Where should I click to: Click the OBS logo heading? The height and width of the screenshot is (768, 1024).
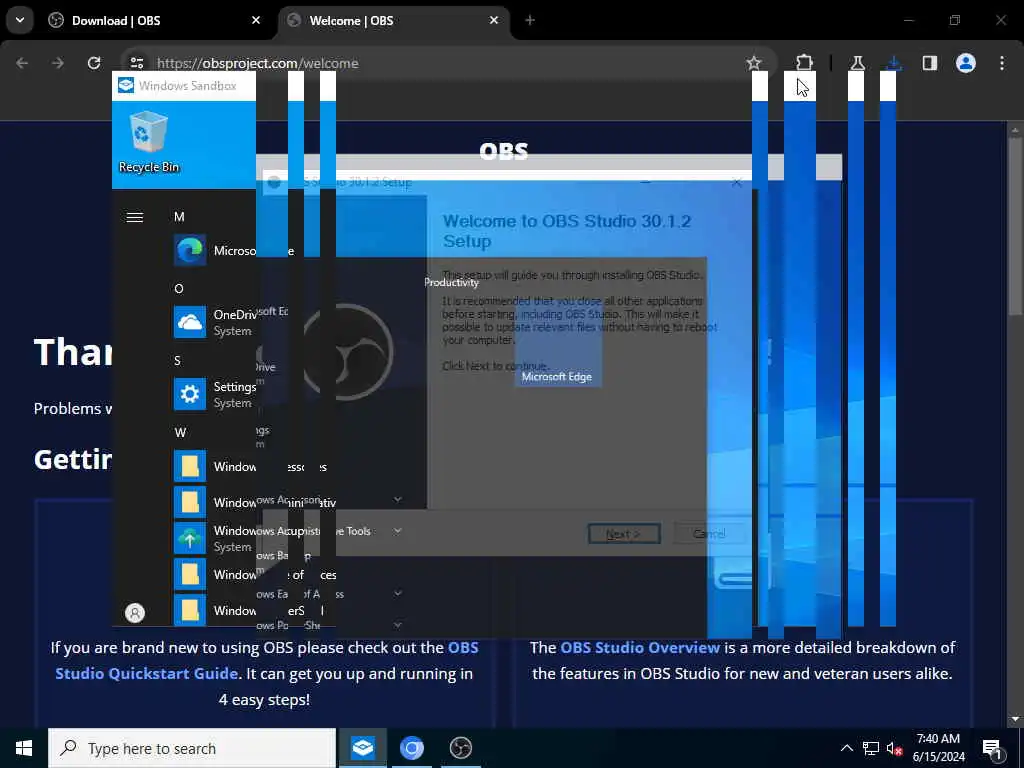click(504, 152)
